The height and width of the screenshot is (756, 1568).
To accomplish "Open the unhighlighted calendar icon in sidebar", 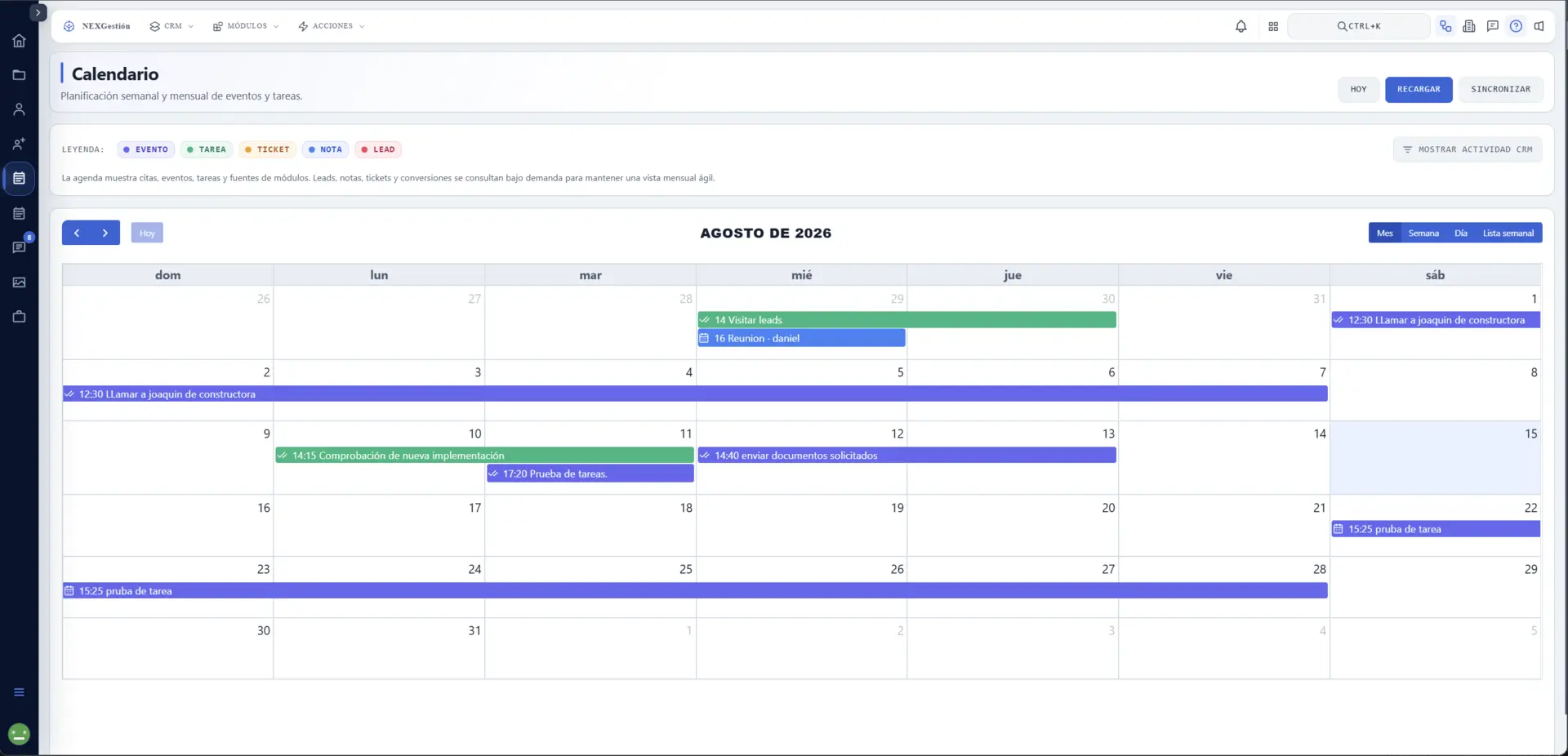I will point(19,213).
